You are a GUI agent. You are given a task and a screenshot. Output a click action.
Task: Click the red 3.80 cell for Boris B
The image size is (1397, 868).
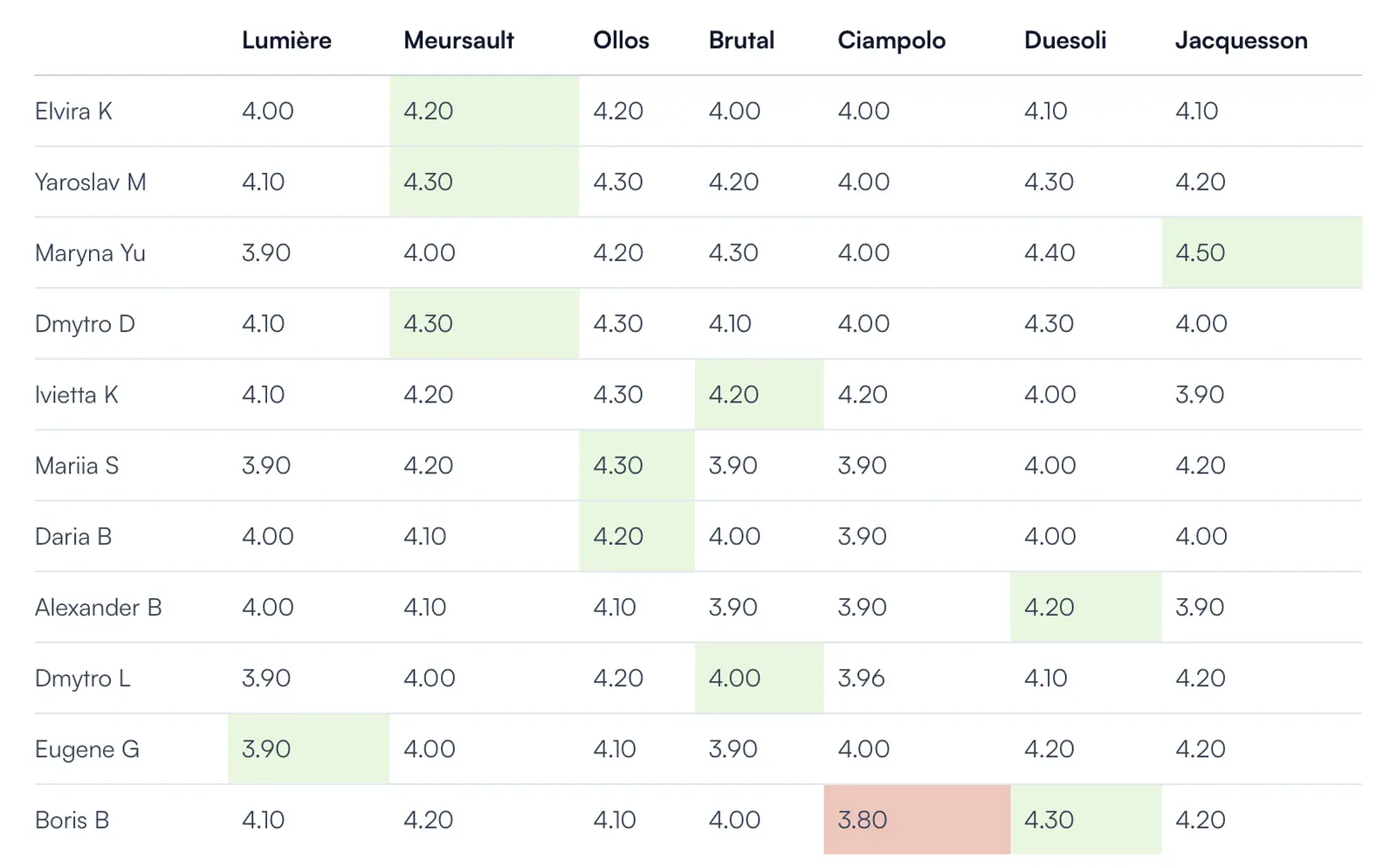[x=916, y=819]
